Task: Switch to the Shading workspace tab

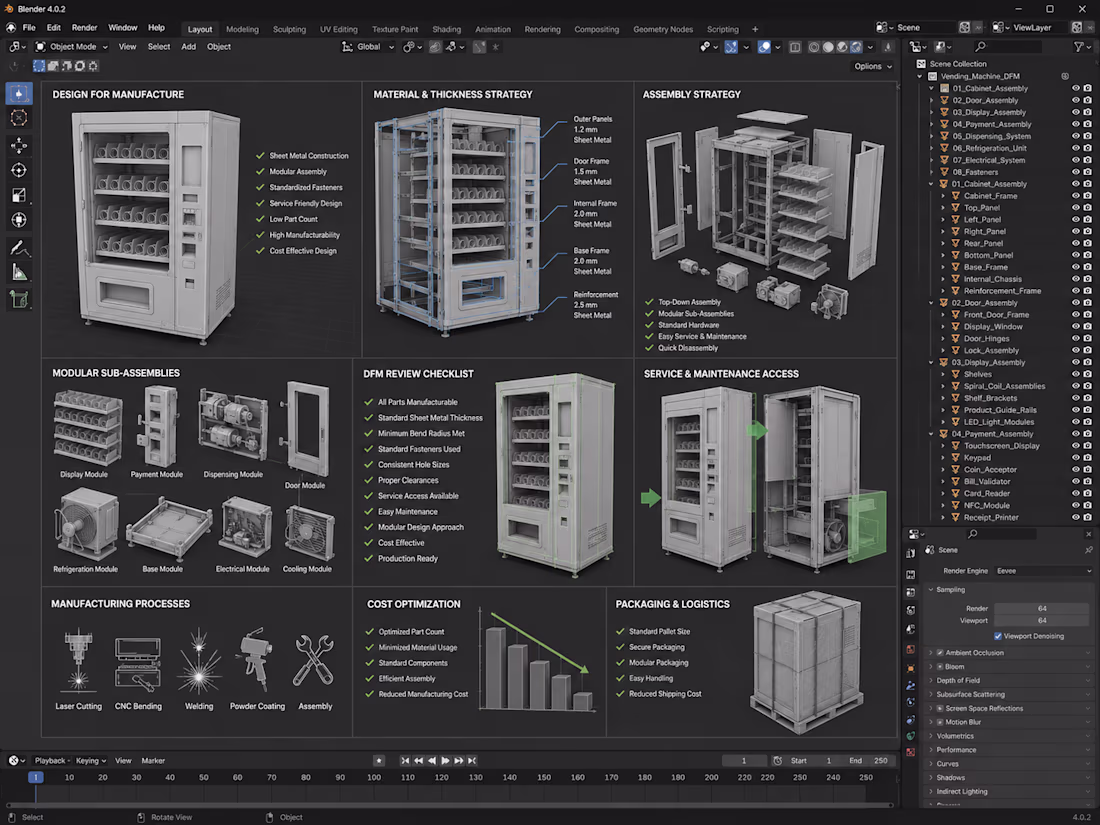Action: tap(446, 29)
